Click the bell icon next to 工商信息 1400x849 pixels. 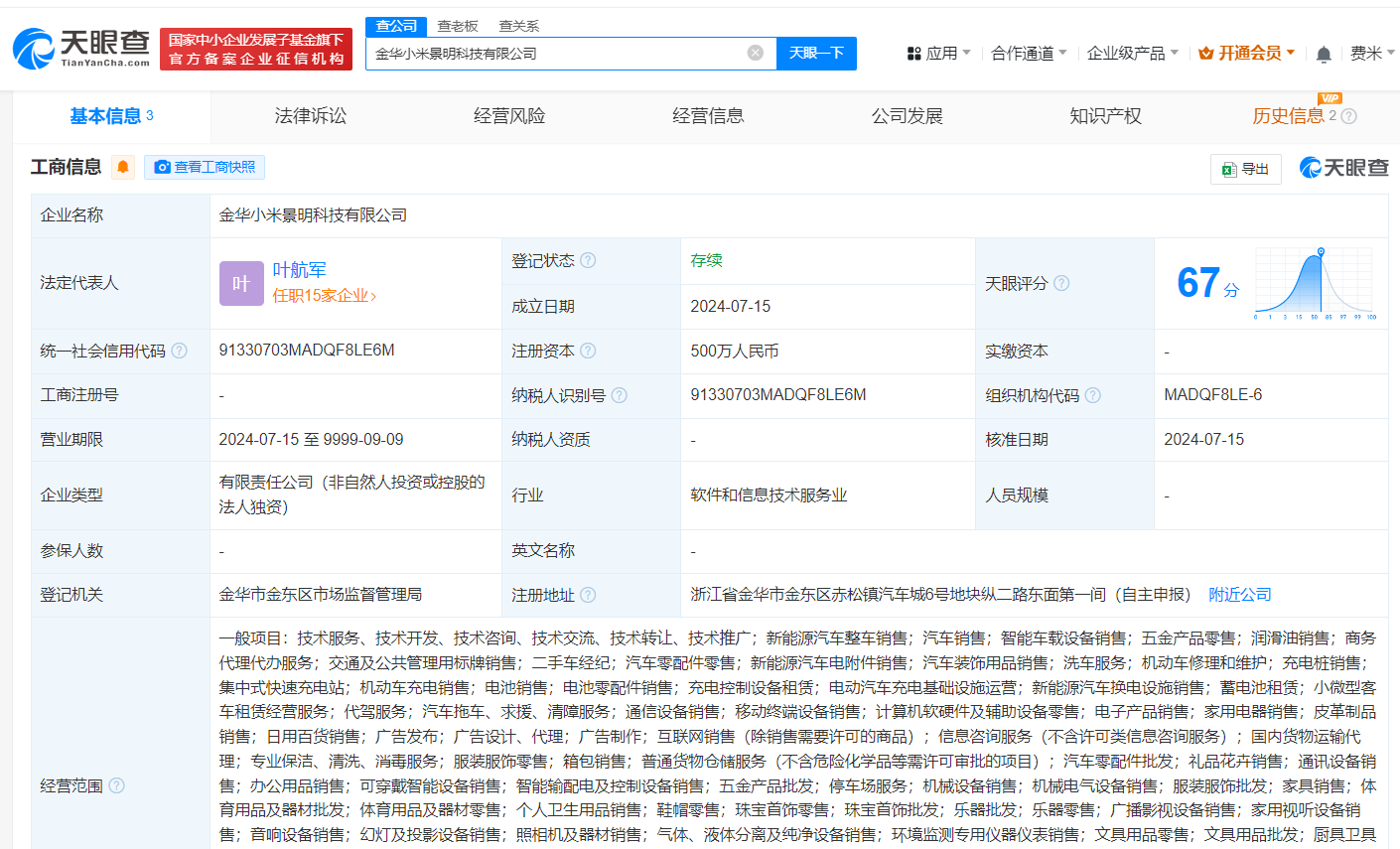(123, 167)
